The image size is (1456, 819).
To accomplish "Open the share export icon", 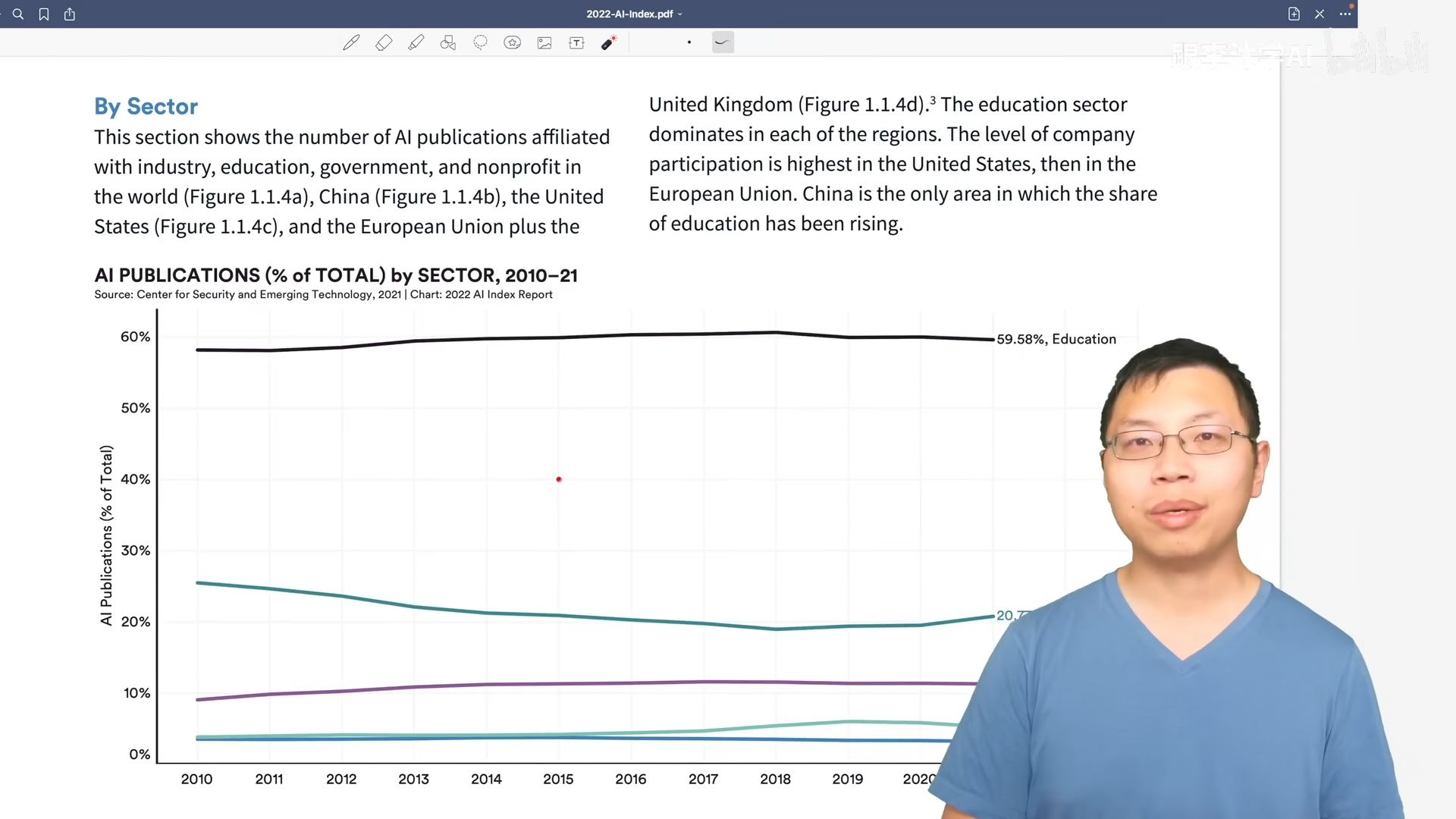I will (x=70, y=14).
